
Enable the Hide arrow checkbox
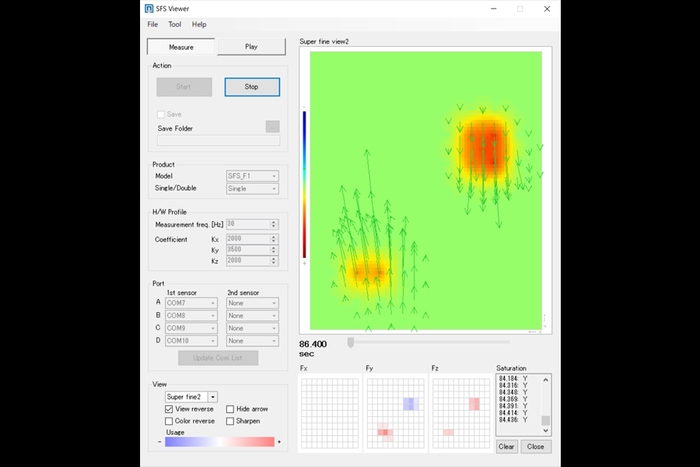(231, 409)
